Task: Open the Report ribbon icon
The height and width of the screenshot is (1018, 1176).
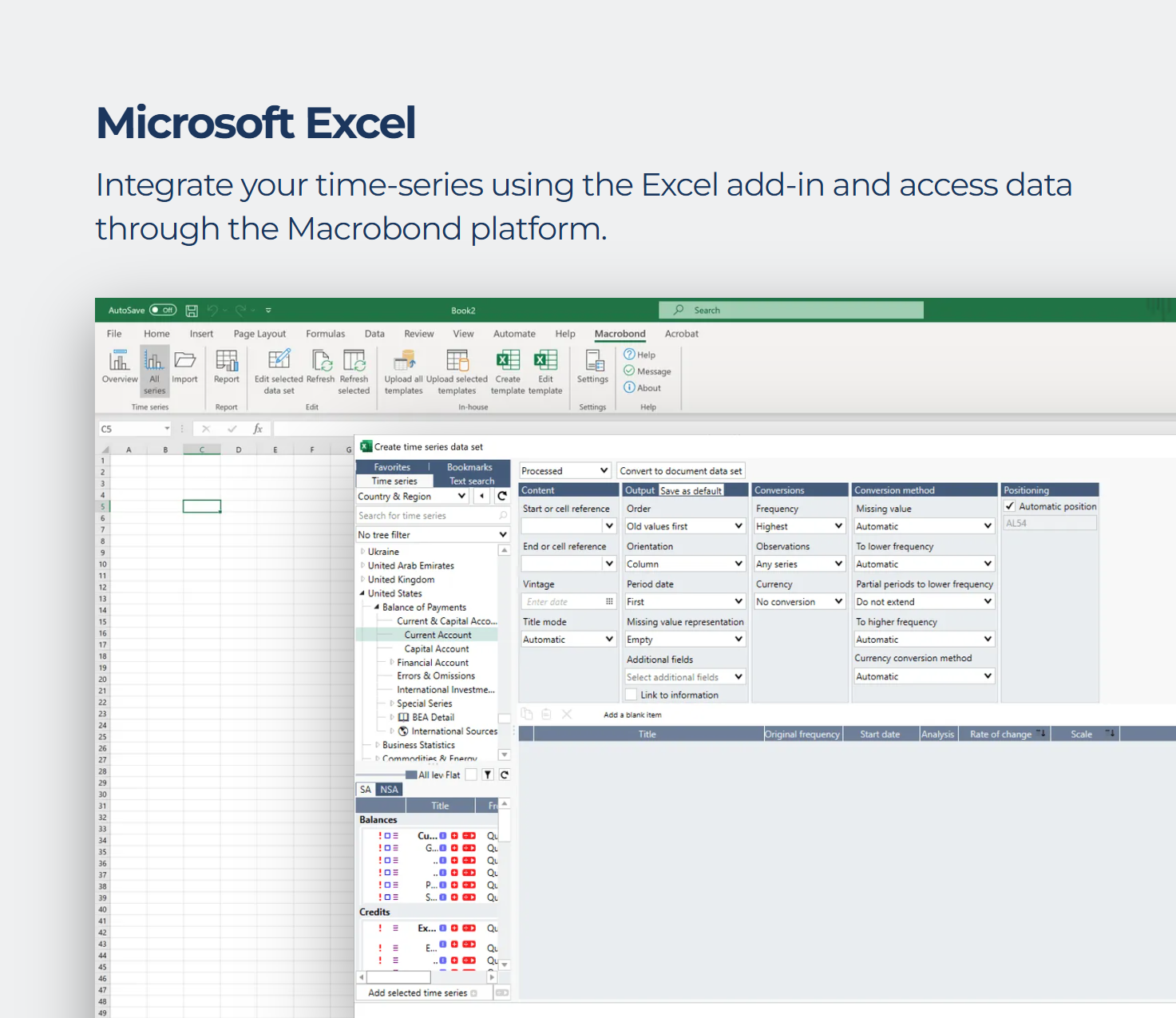Action: coord(227,367)
